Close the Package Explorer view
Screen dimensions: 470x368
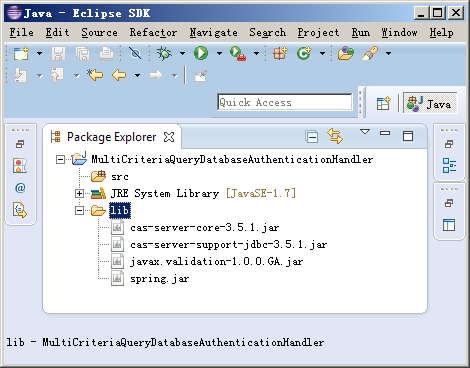(169, 137)
